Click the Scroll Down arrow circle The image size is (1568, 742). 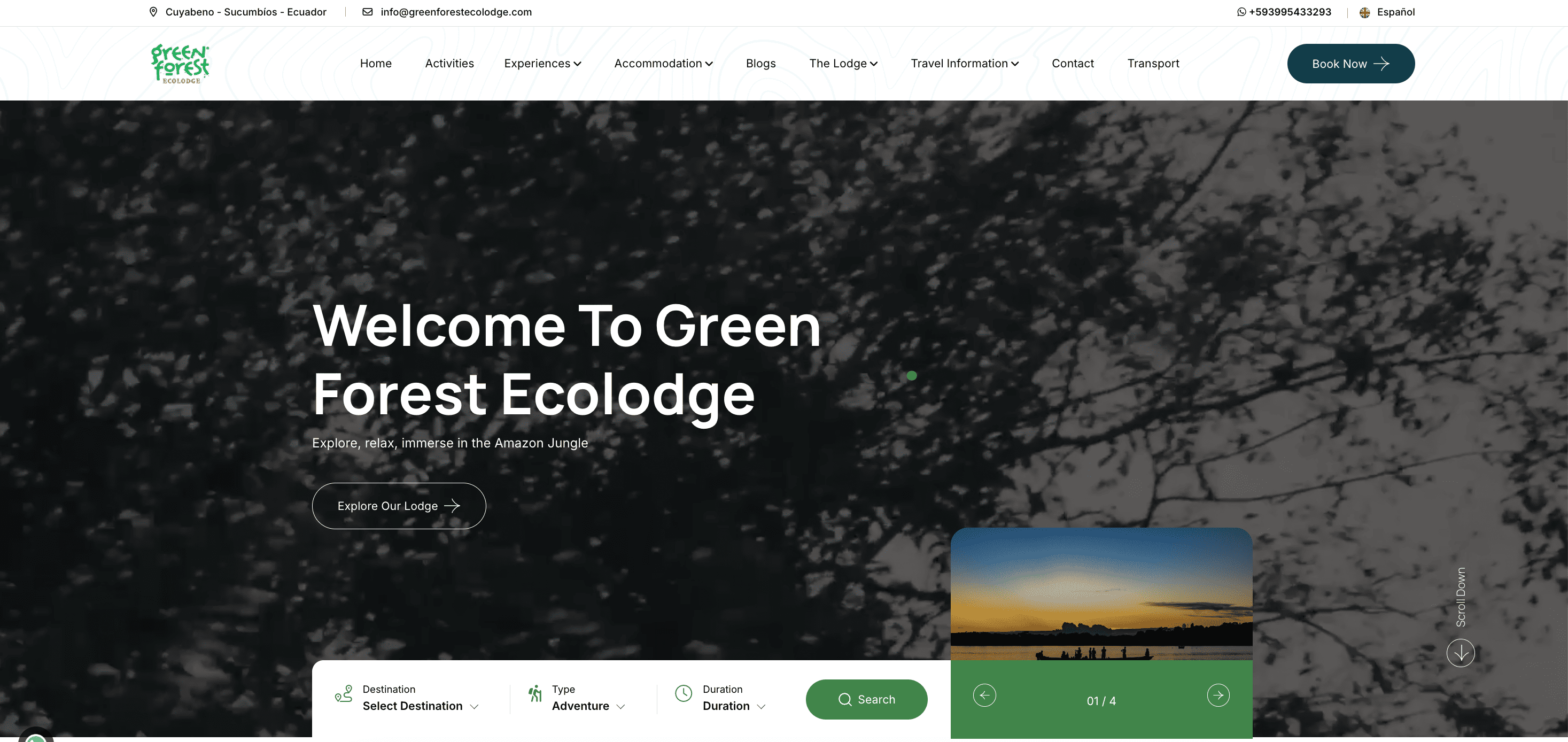(1460, 653)
